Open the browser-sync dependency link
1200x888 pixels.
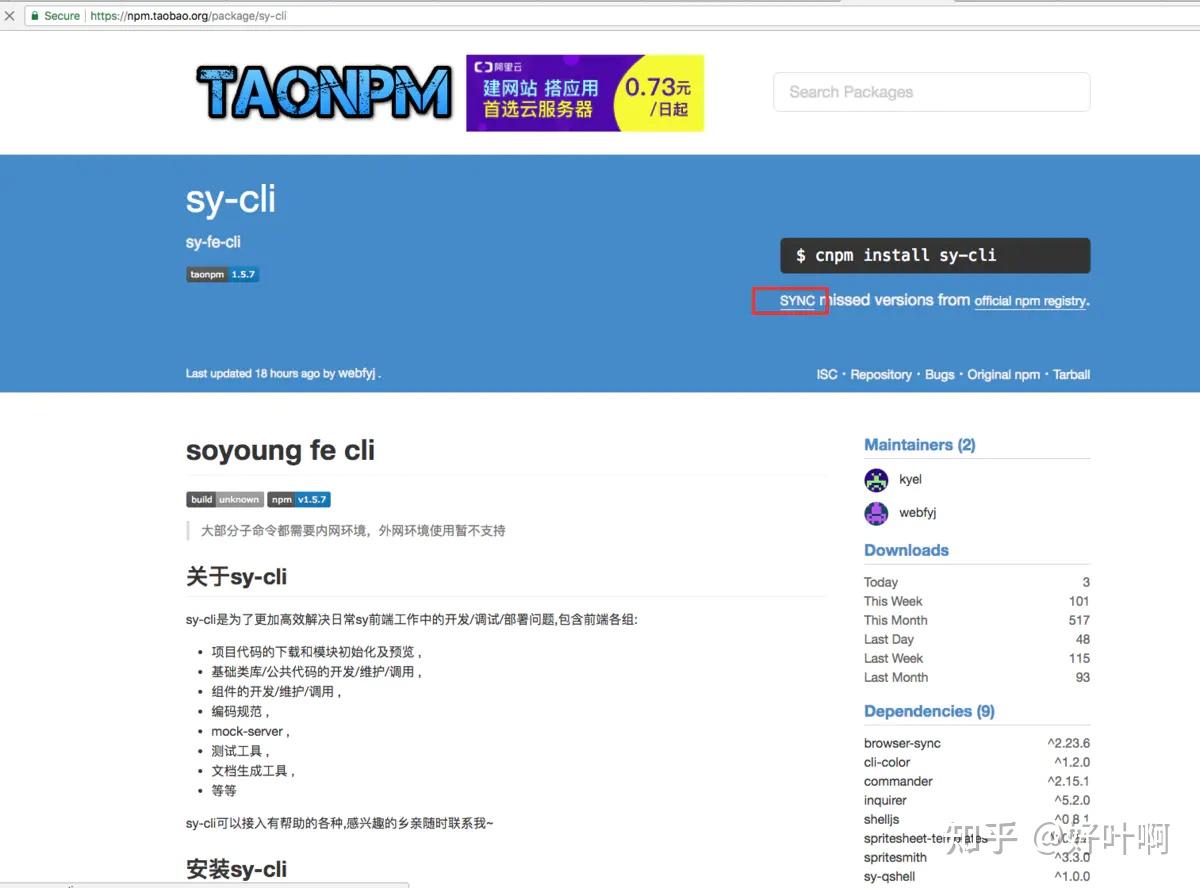[x=901, y=743]
